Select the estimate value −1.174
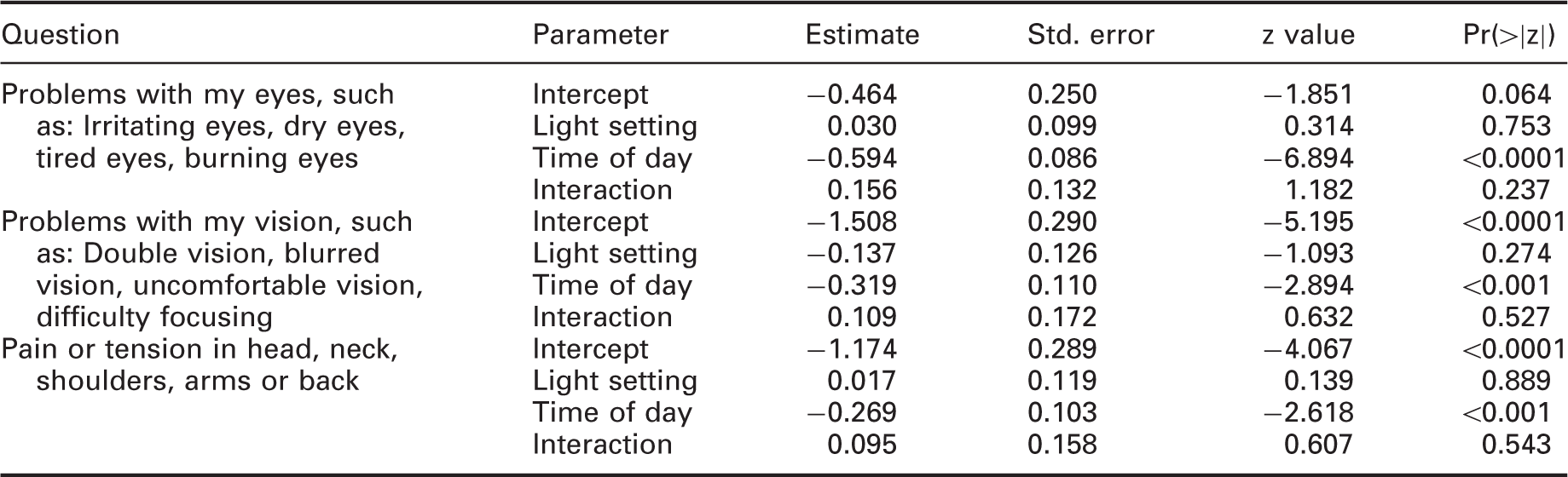The image size is (1568, 477). tap(851, 349)
